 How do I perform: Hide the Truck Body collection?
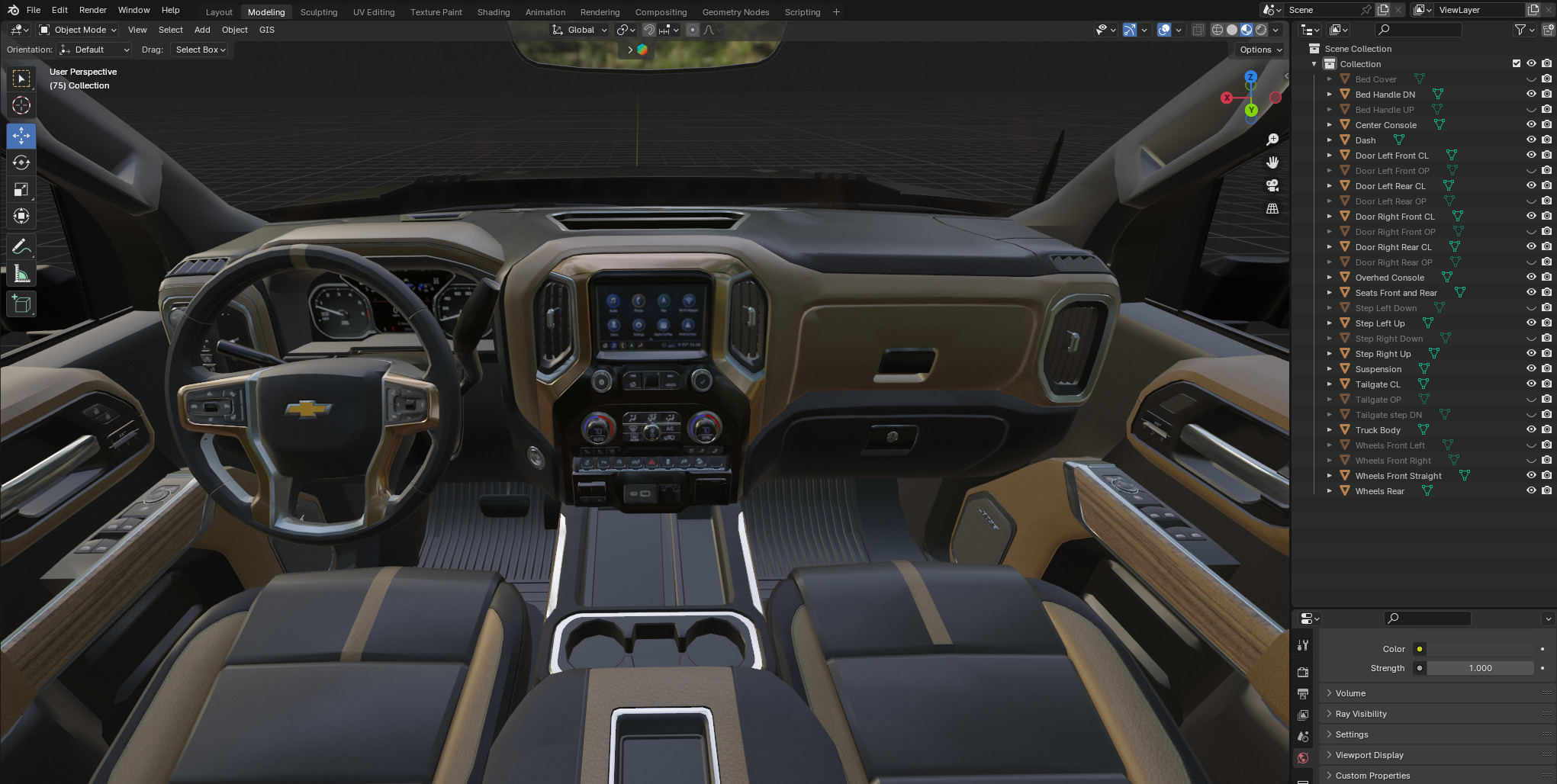tap(1531, 429)
